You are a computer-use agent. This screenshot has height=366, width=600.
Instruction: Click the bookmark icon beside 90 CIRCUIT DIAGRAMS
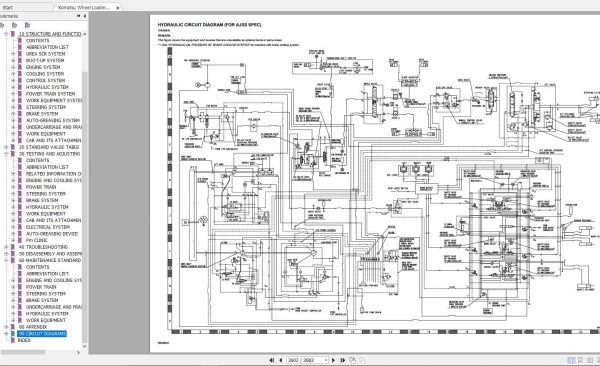tap(13, 334)
